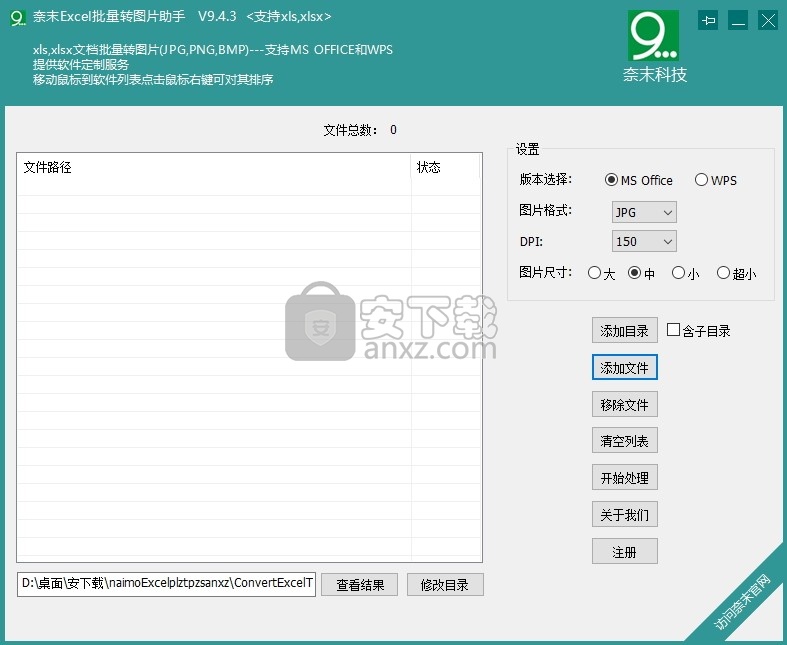Click the 图片尺寸 label

tap(546, 273)
